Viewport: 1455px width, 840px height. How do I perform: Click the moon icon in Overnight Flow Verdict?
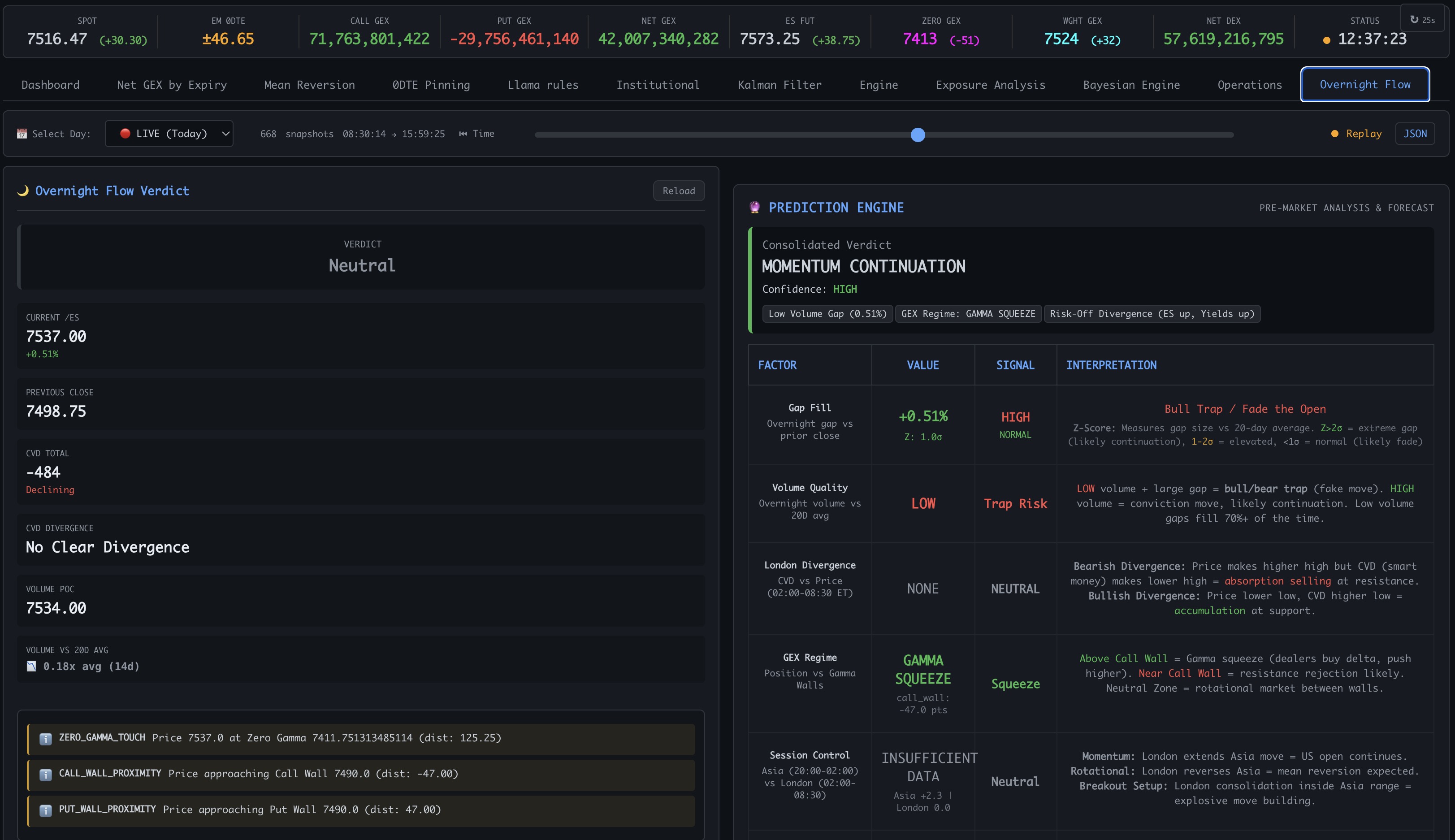[23, 191]
